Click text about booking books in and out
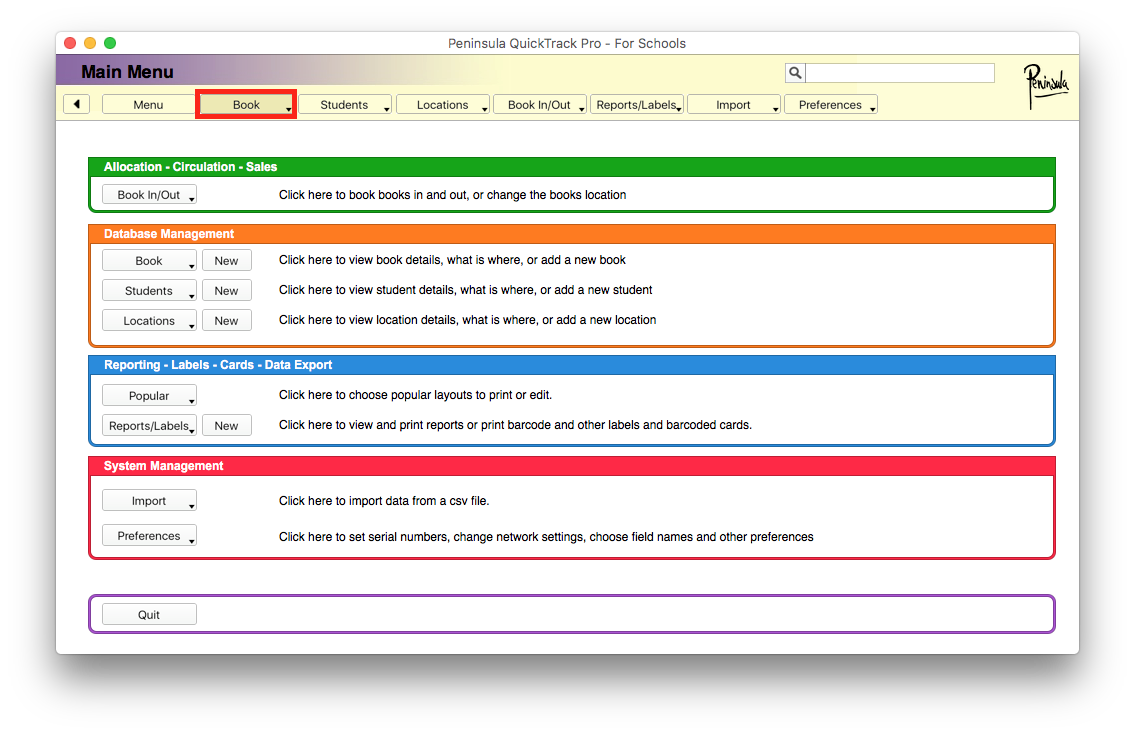Viewport: 1135px width, 734px height. coord(452,195)
